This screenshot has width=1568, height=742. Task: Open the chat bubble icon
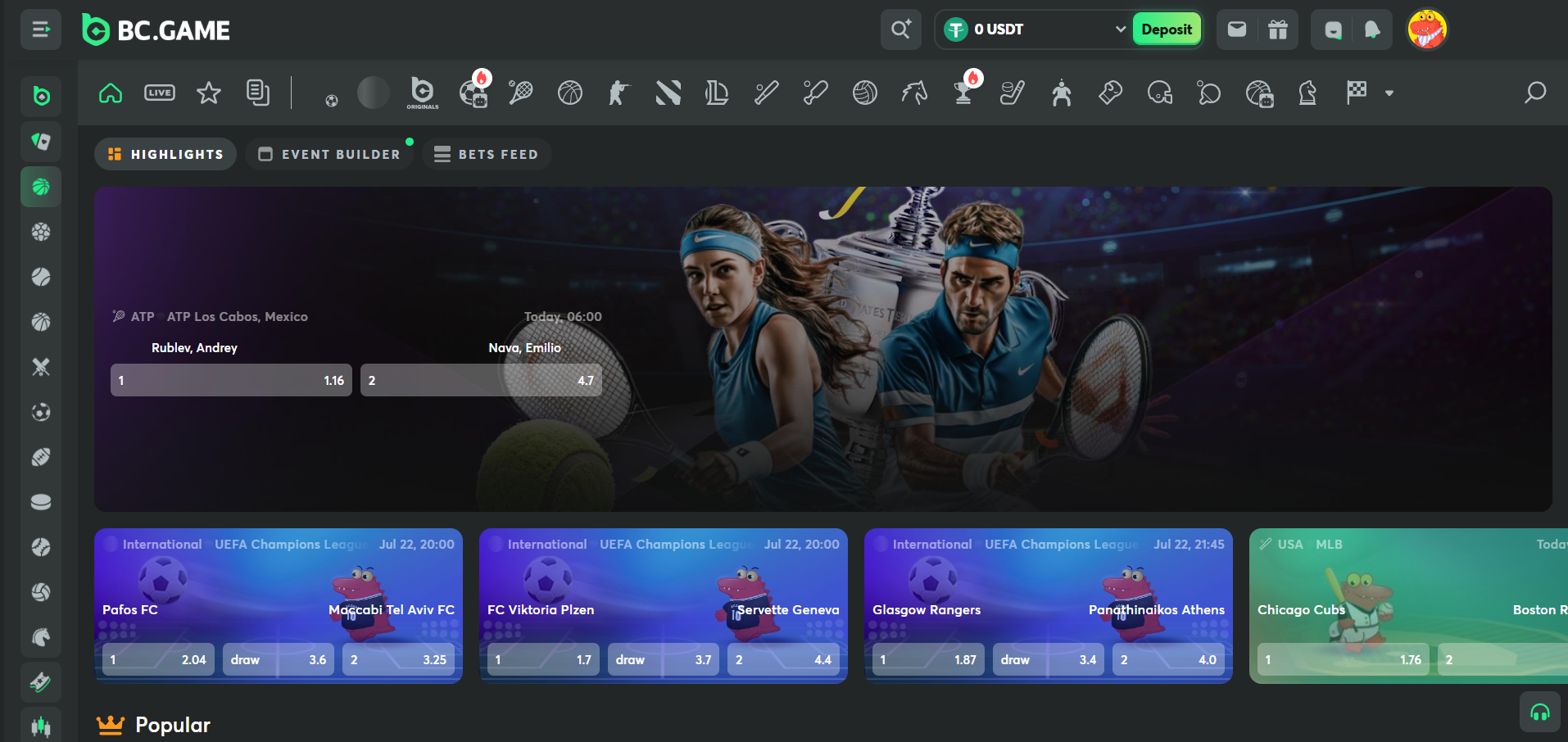(x=1333, y=29)
